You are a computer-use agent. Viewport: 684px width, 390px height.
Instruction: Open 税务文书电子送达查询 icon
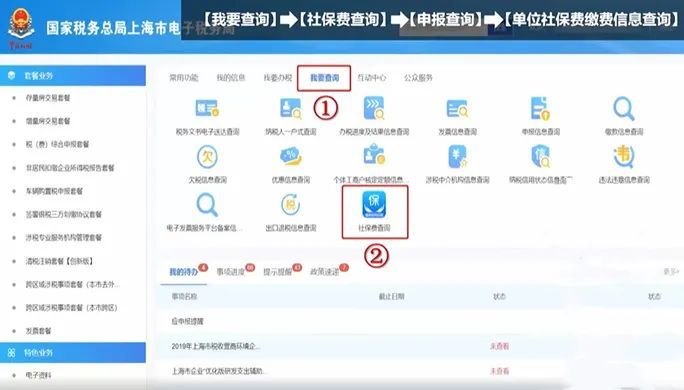[207, 108]
